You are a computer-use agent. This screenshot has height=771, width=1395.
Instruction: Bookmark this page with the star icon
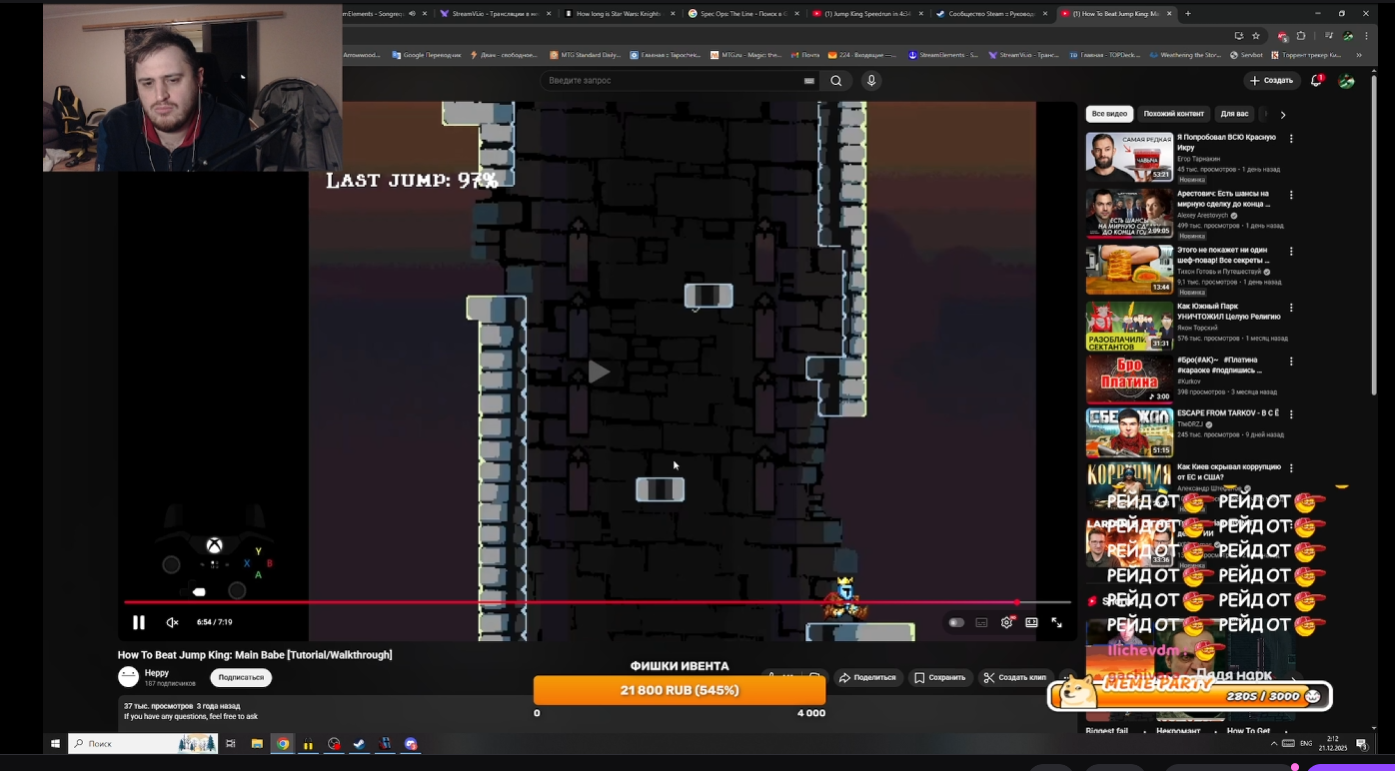tap(1256, 36)
